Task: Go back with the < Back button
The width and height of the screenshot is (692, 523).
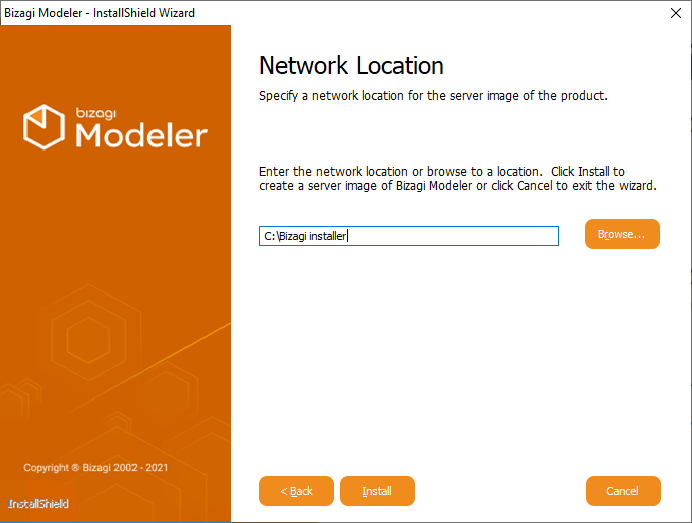Action: [x=296, y=491]
